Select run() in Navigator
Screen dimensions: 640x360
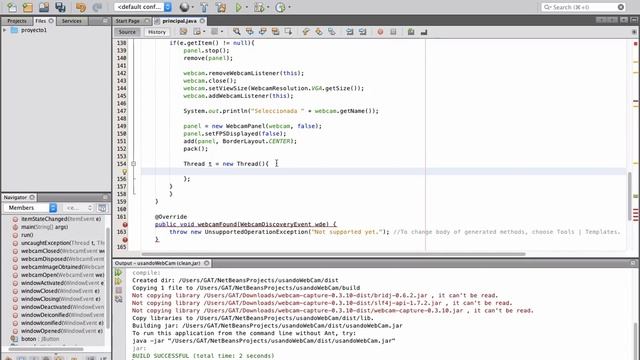coord(27,235)
